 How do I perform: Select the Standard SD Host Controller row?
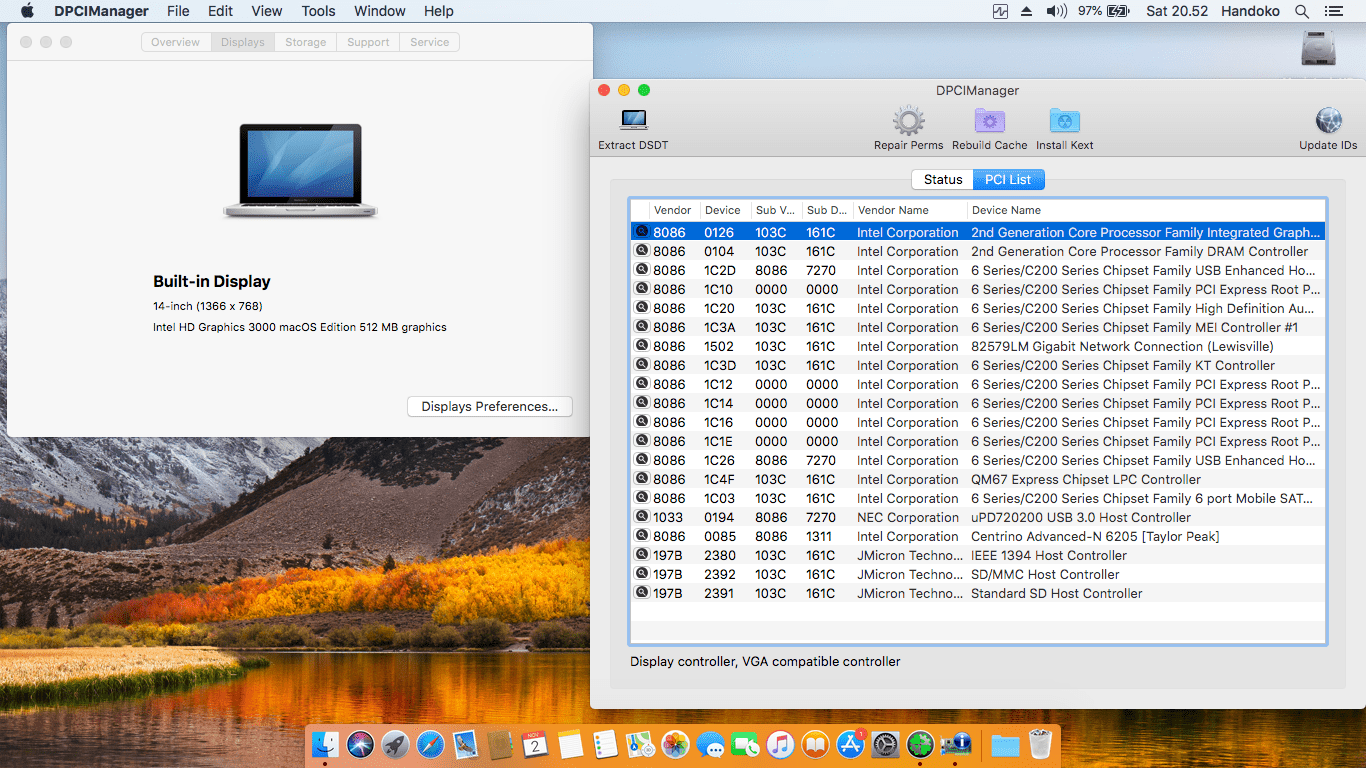978,593
